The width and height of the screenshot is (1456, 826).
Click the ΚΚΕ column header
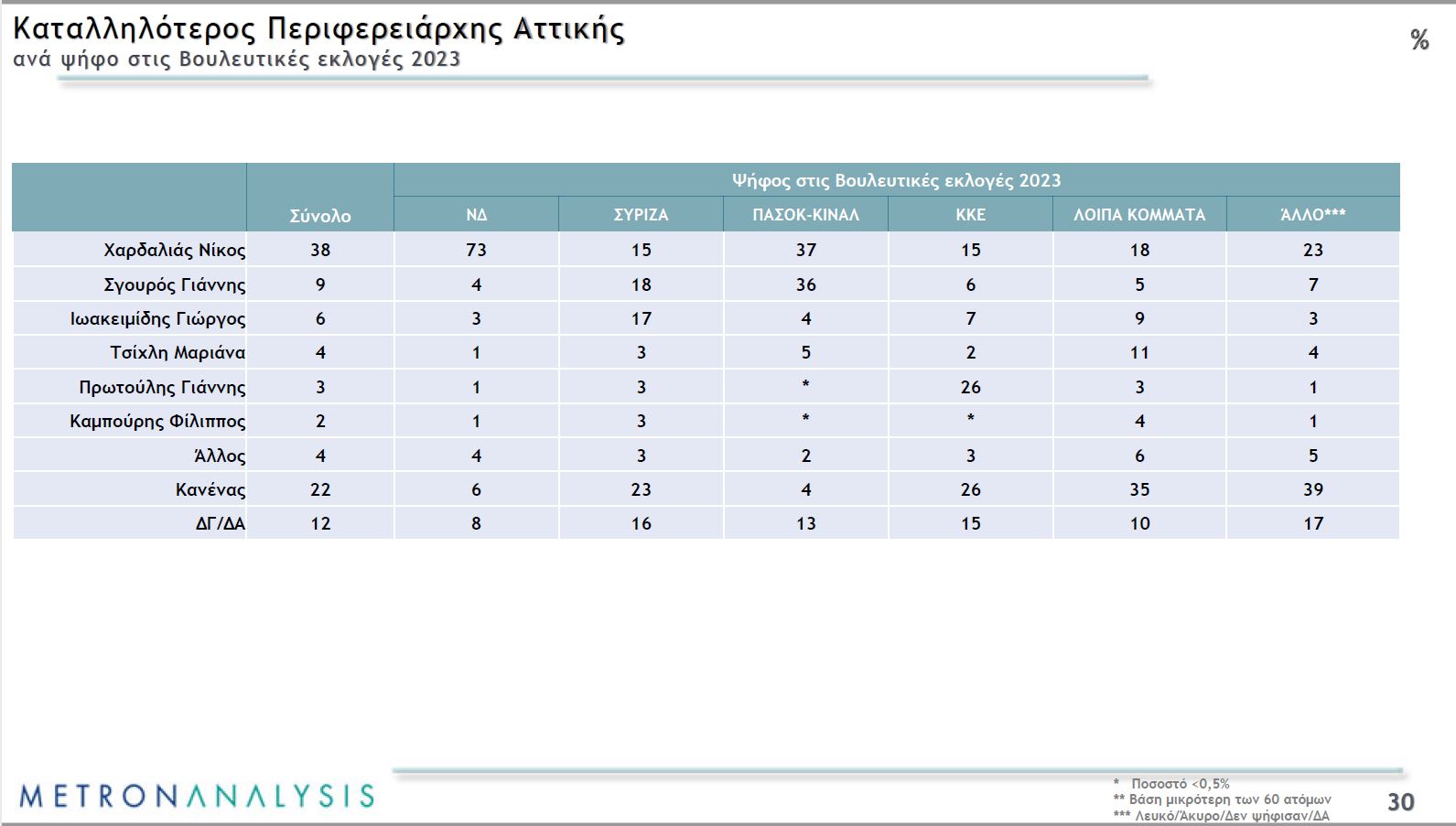(x=970, y=215)
